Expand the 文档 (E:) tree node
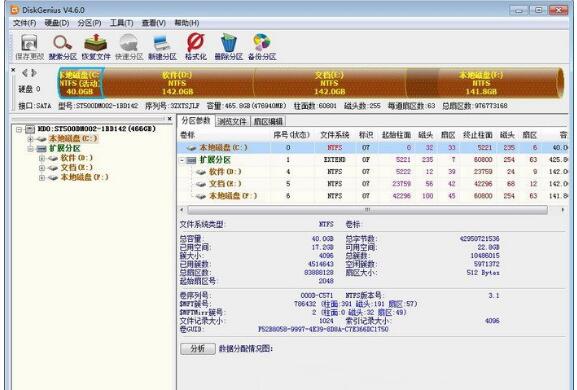 click(42, 168)
